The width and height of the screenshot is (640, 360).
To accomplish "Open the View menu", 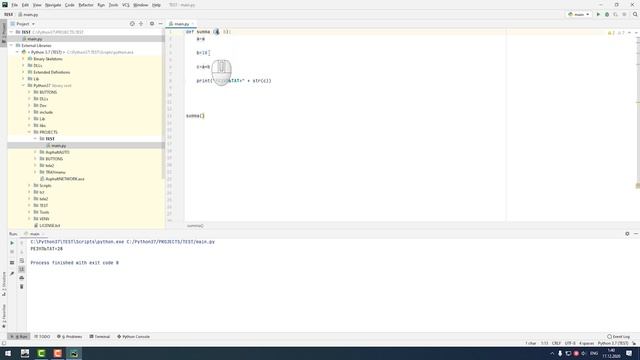I will pos(37,5).
